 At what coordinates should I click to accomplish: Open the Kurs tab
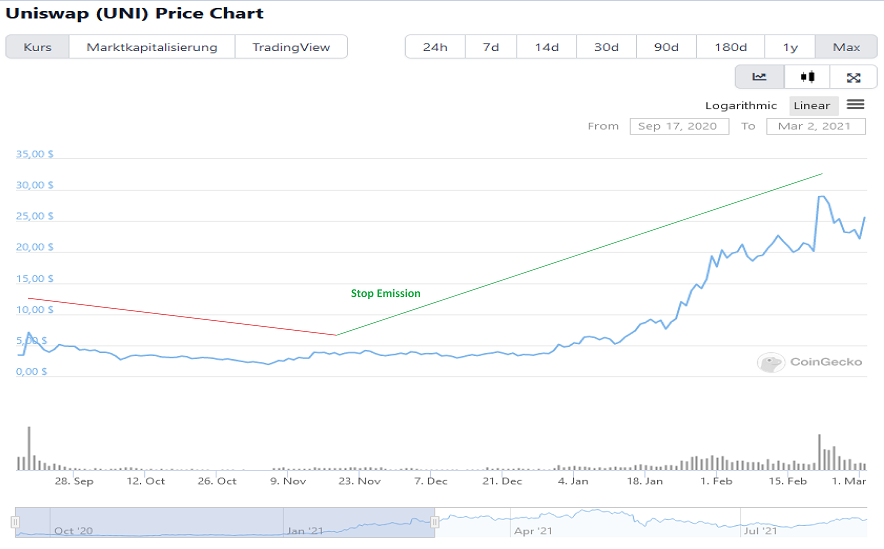click(x=38, y=47)
